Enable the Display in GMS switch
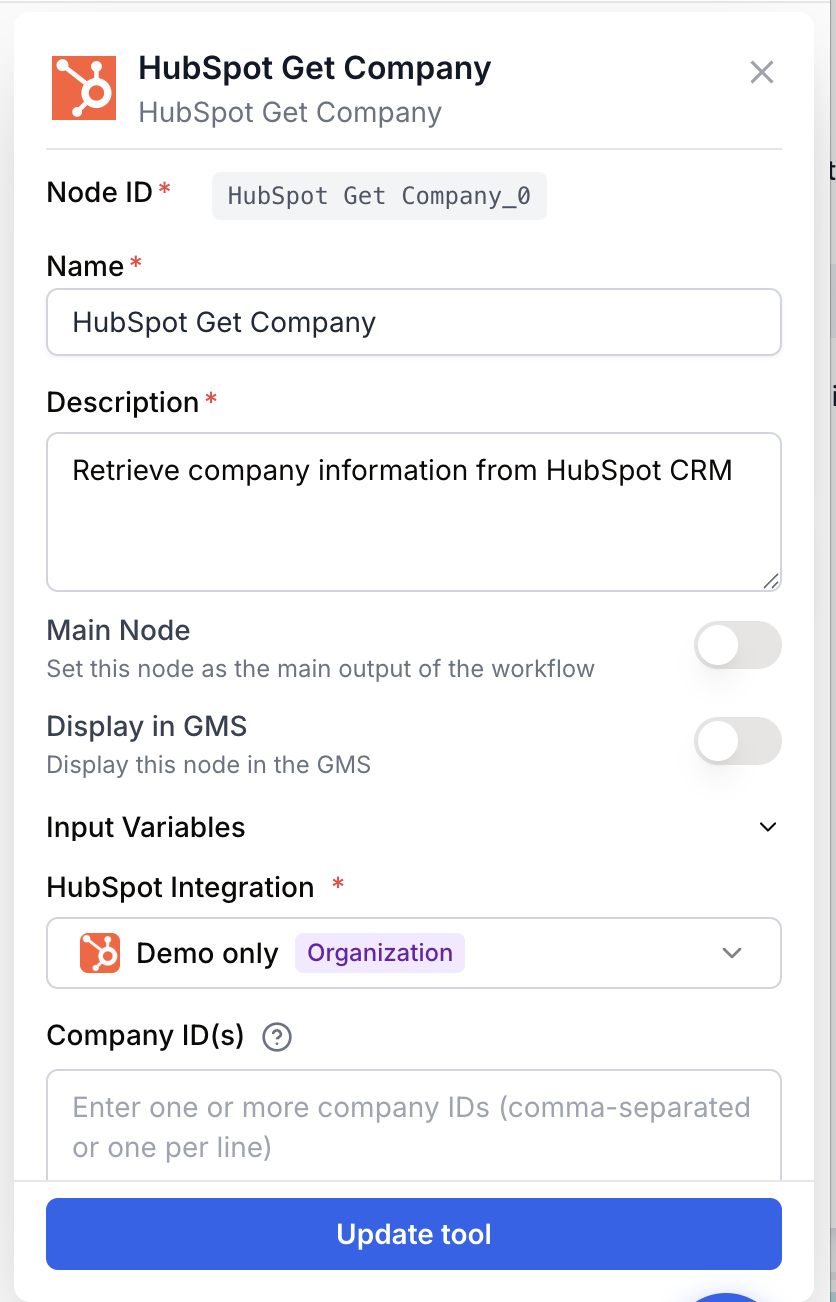Screen dimensions: 836x1302 [738, 741]
